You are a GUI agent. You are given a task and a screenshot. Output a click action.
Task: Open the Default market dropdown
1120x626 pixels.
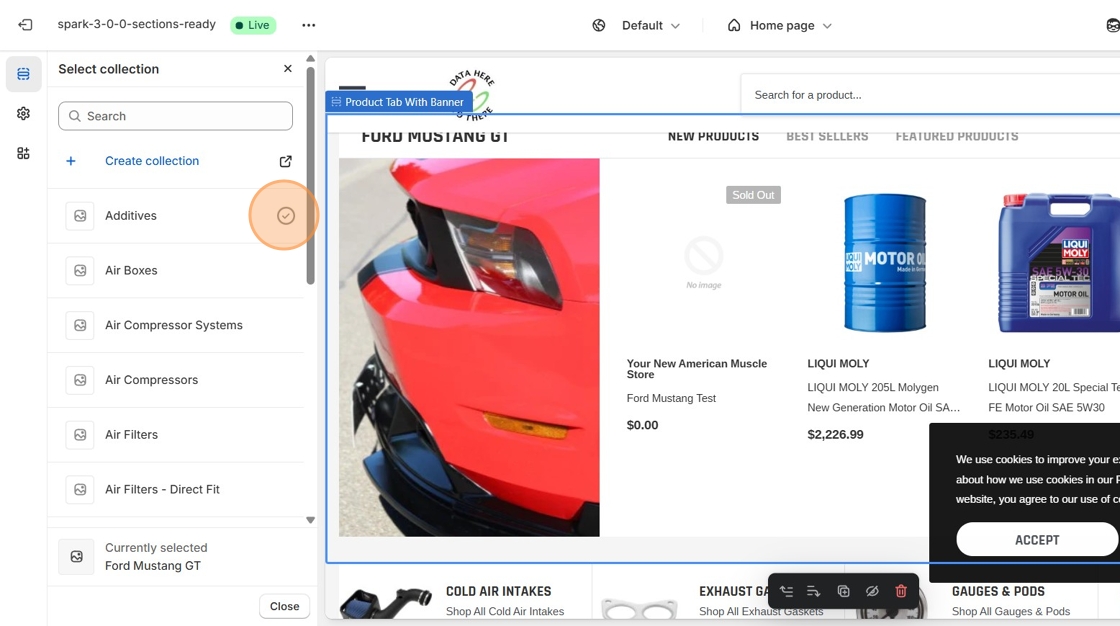coord(651,26)
